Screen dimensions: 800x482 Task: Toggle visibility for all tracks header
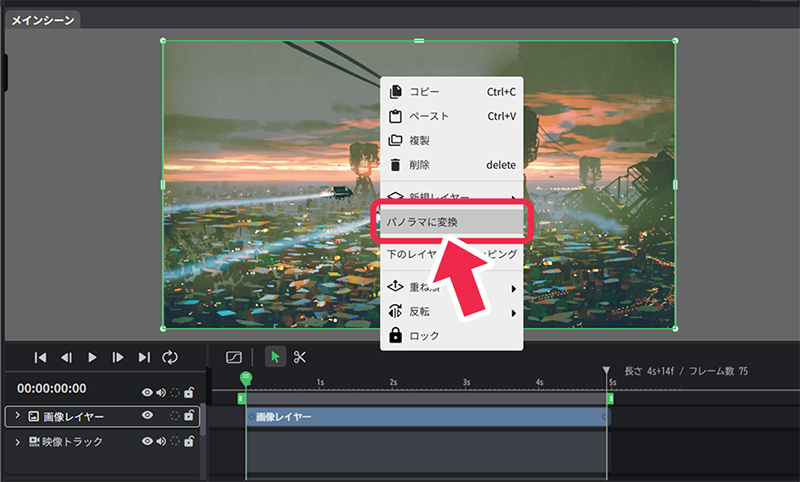pos(147,392)
